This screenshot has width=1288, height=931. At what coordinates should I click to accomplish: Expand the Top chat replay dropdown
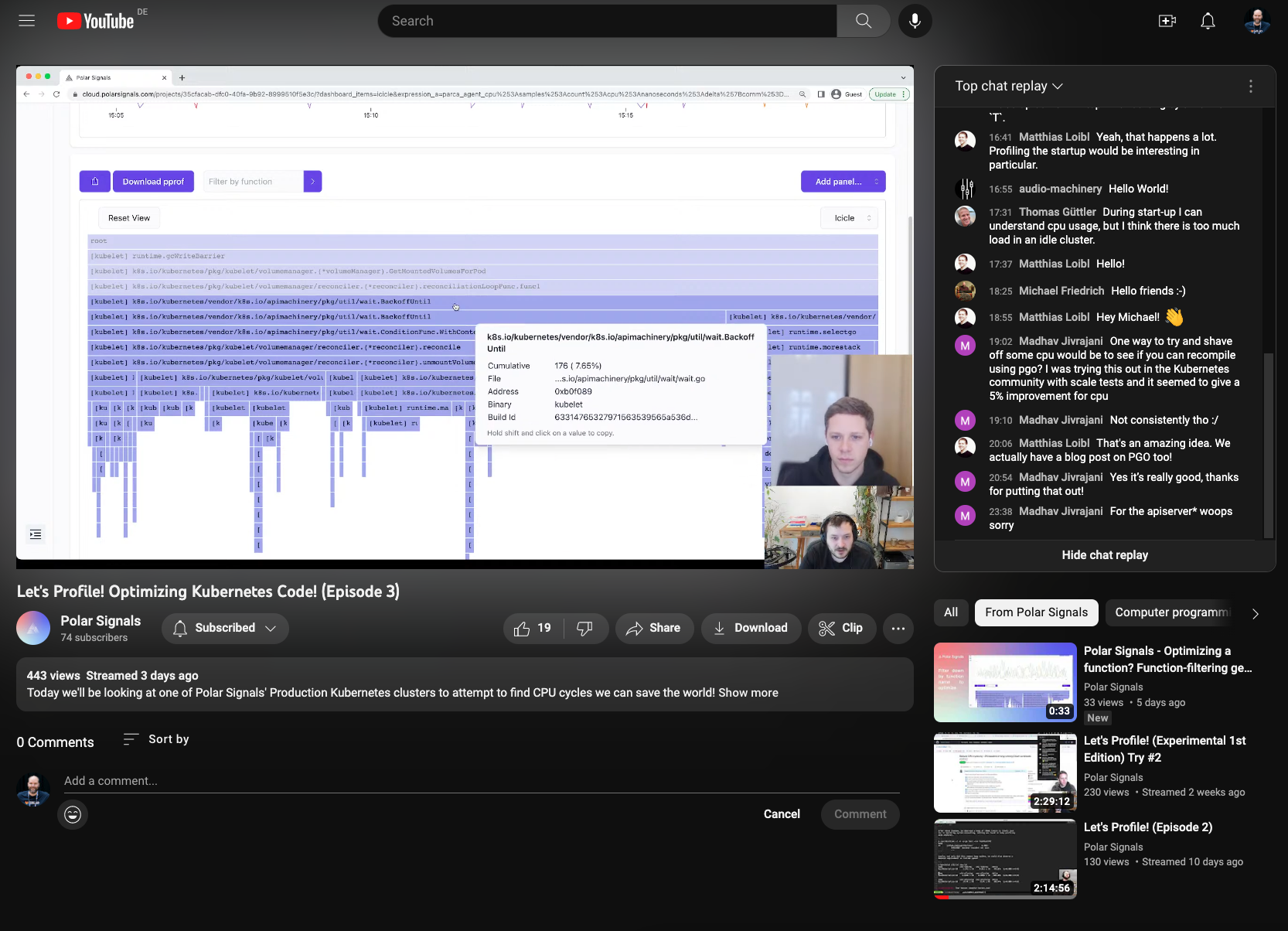click(1009, 87)
